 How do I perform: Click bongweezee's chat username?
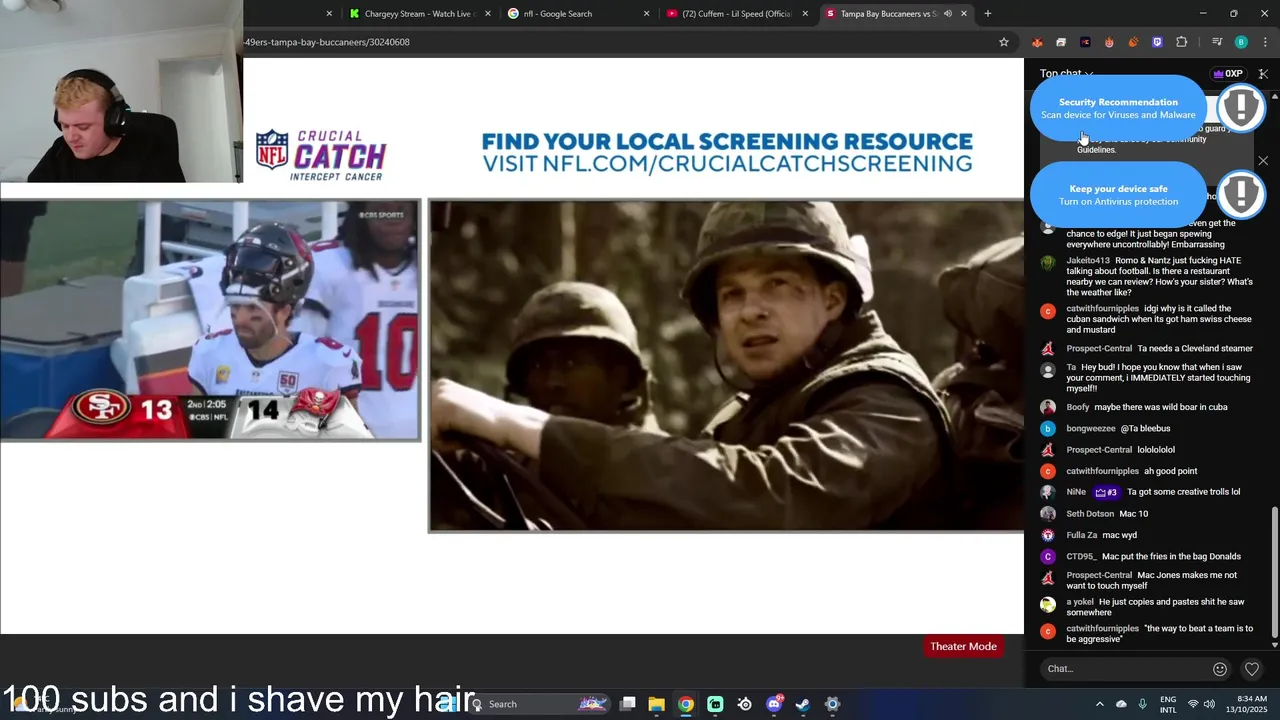1090,429
